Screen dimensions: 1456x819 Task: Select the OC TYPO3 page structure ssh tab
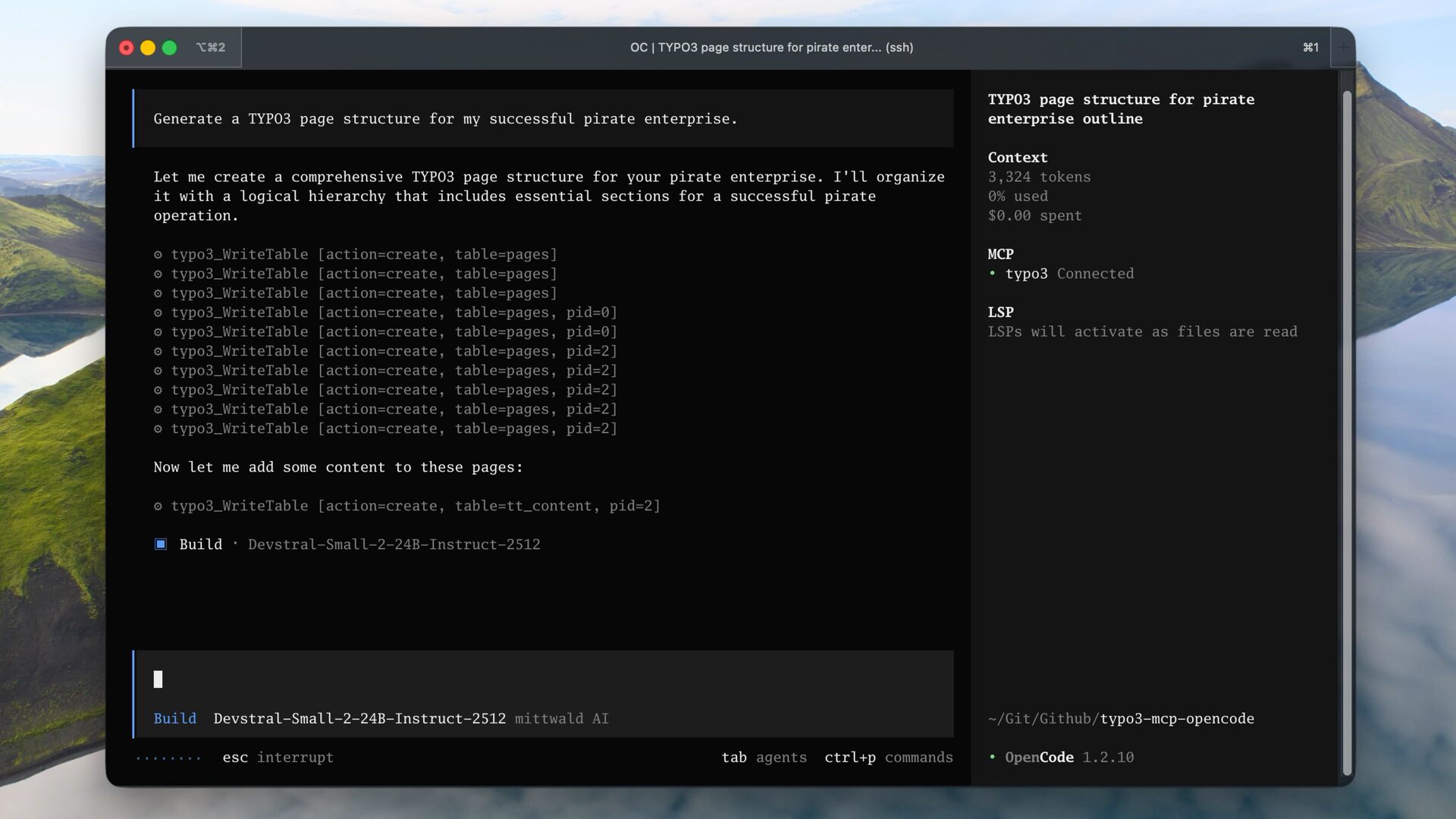[x=771, y=48]
